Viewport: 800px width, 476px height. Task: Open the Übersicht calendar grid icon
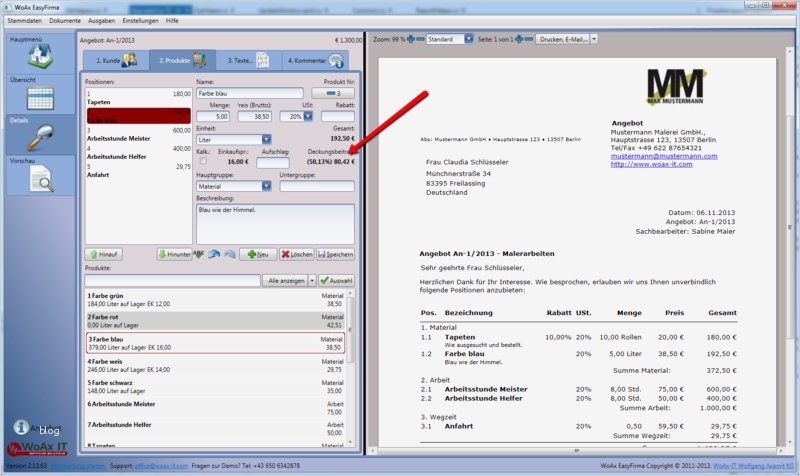click(40, 98)
